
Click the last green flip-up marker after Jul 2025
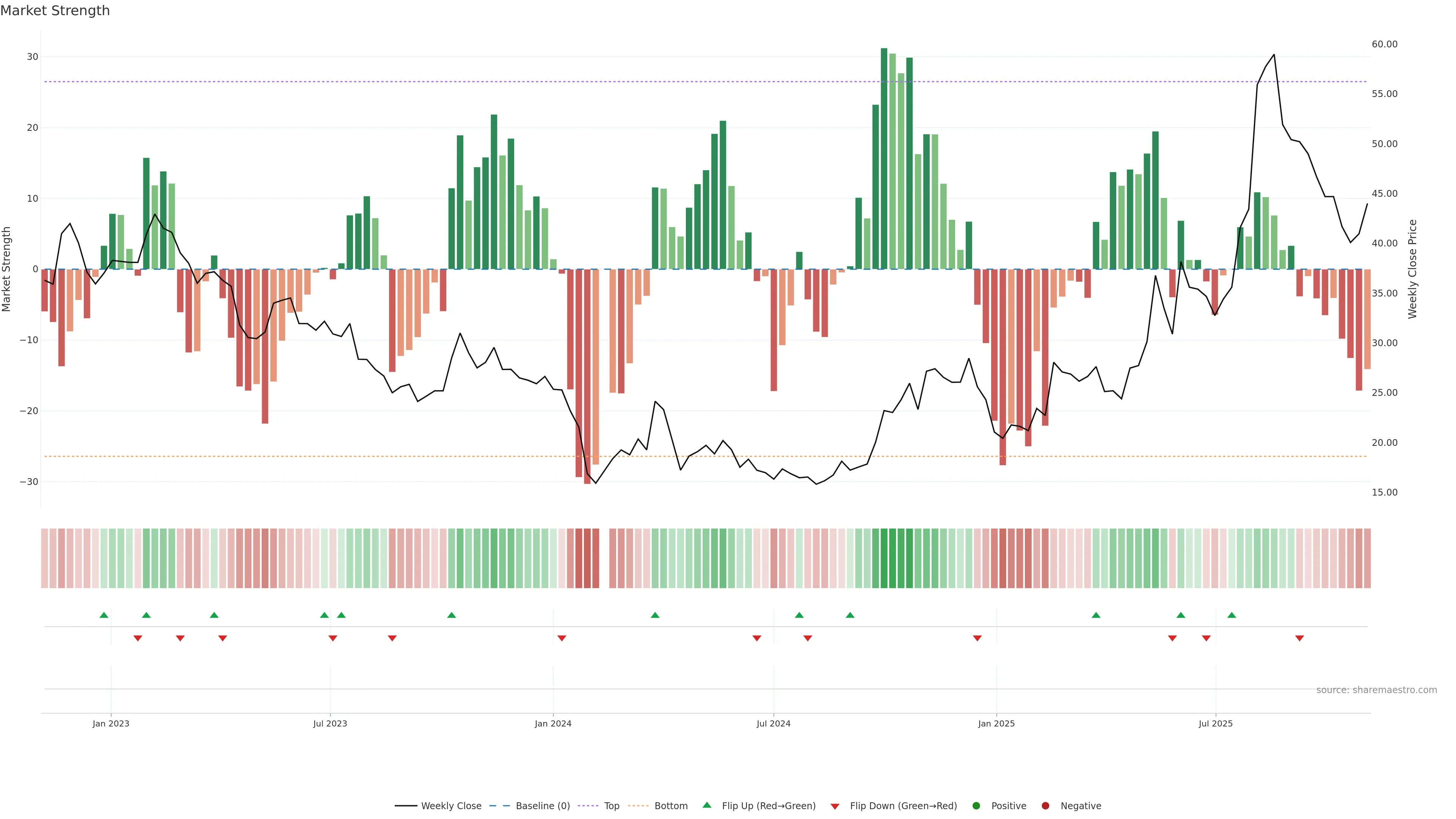point(1232,615)
